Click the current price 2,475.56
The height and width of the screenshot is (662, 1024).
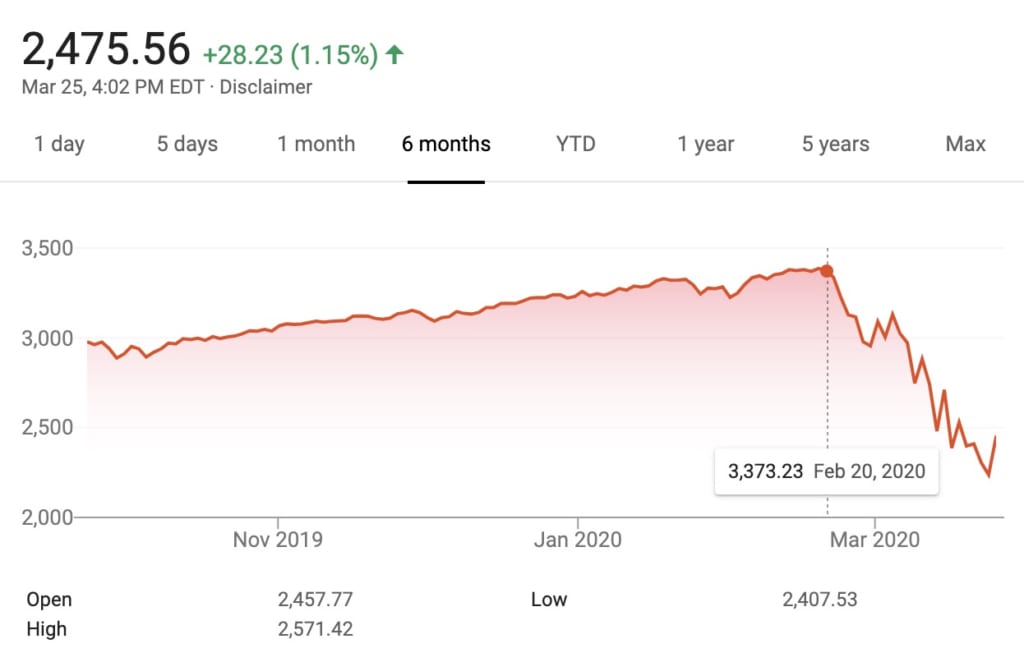[106, 48]
